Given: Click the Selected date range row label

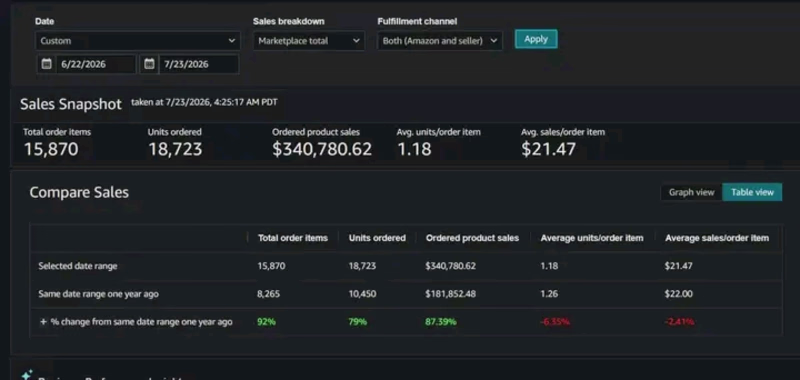Looking at the screenshot, I should tap(78, 266).
